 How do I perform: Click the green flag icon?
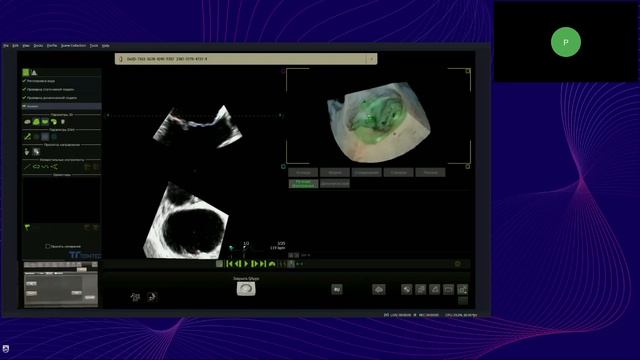27,227
